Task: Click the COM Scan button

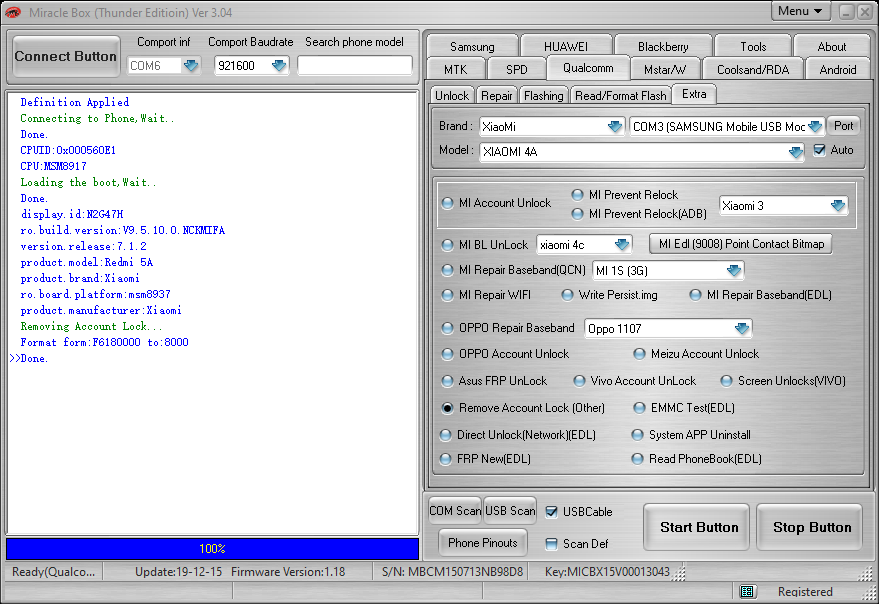Action: pyautogui.click(x=455, y=511)
